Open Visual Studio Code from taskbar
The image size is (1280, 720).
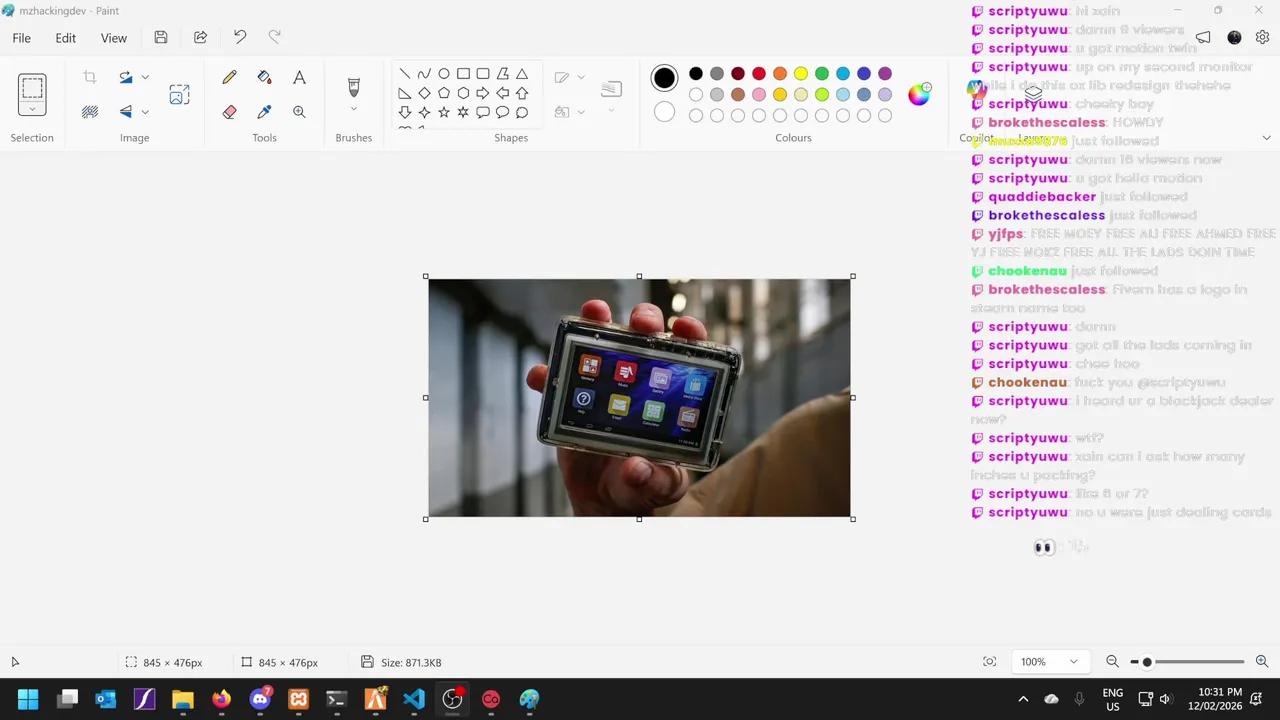[414, 699]
